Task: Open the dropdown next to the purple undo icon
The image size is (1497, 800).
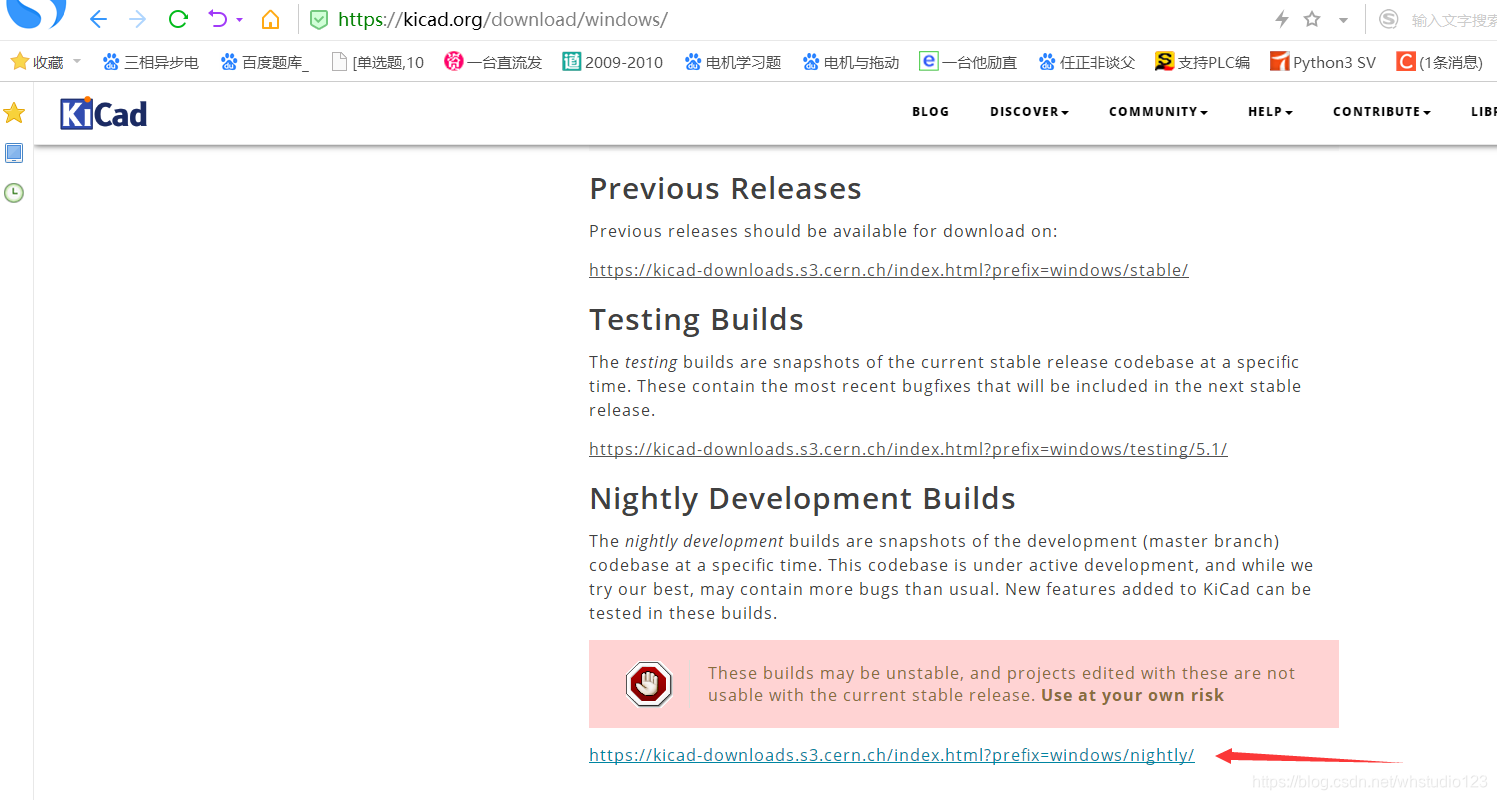Action: tap(240, 20)
